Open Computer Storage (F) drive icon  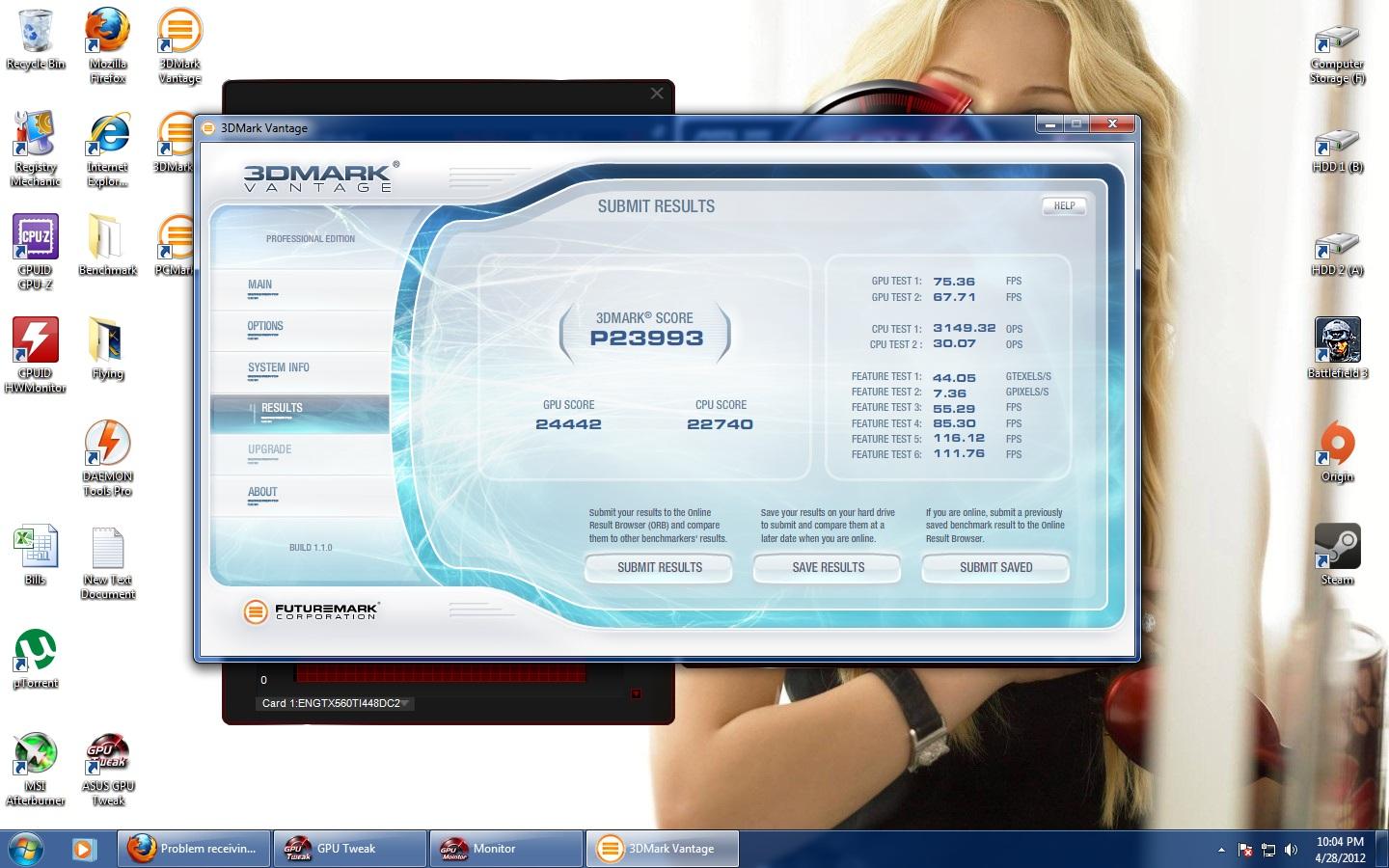coord(1337,53)
